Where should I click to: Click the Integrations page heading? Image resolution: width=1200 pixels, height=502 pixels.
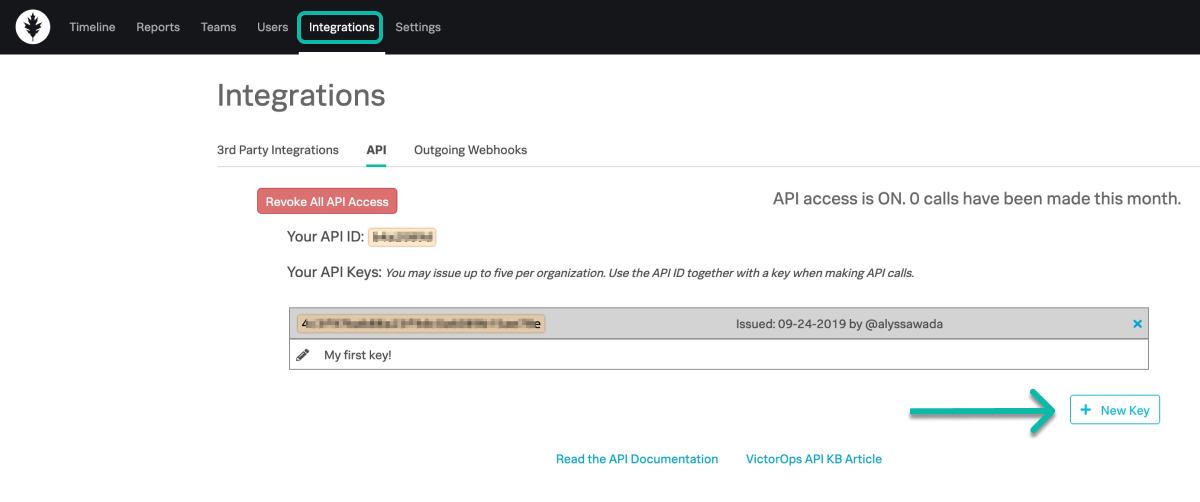pyautogui.click(x=301, y=95)
